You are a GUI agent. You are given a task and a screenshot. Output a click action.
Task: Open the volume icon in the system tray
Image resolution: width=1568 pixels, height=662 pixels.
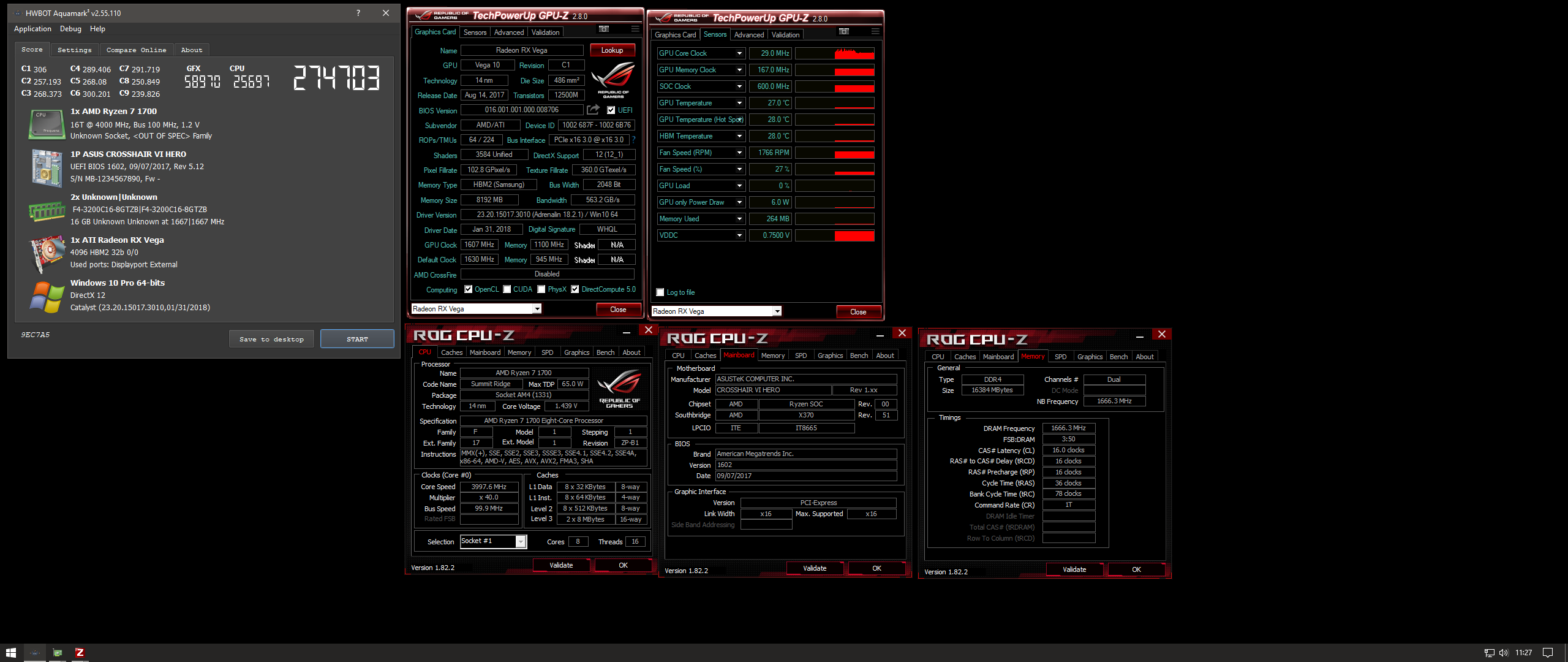tap(1504, 653)
